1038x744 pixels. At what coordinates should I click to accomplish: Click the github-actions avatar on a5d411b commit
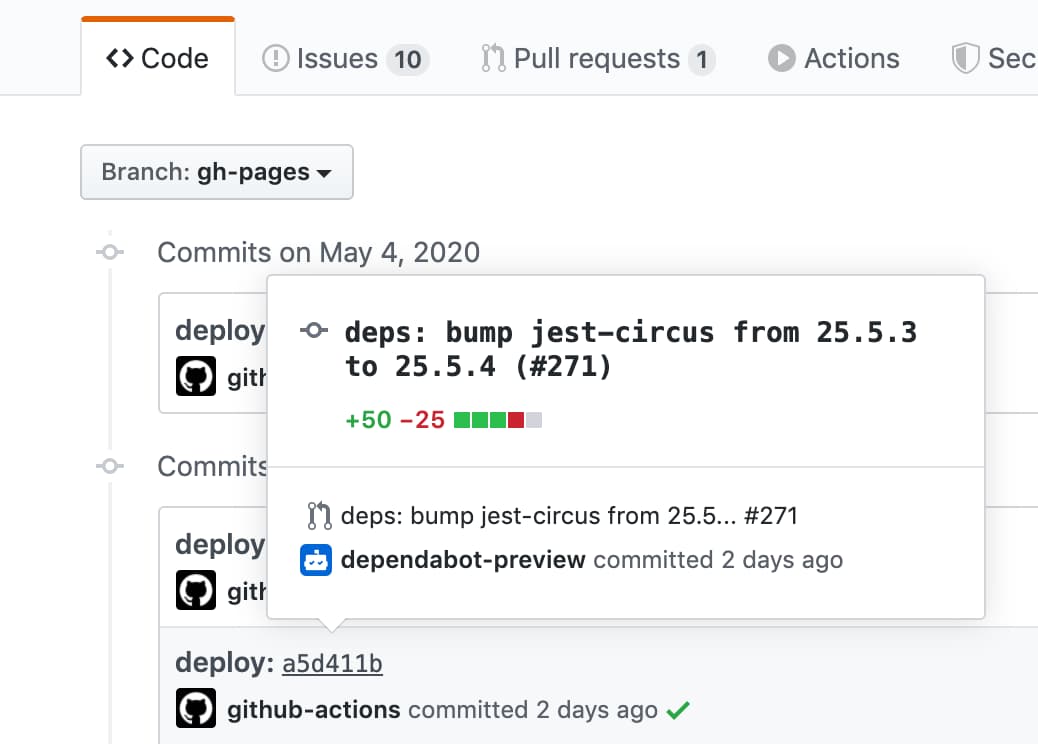195,708
